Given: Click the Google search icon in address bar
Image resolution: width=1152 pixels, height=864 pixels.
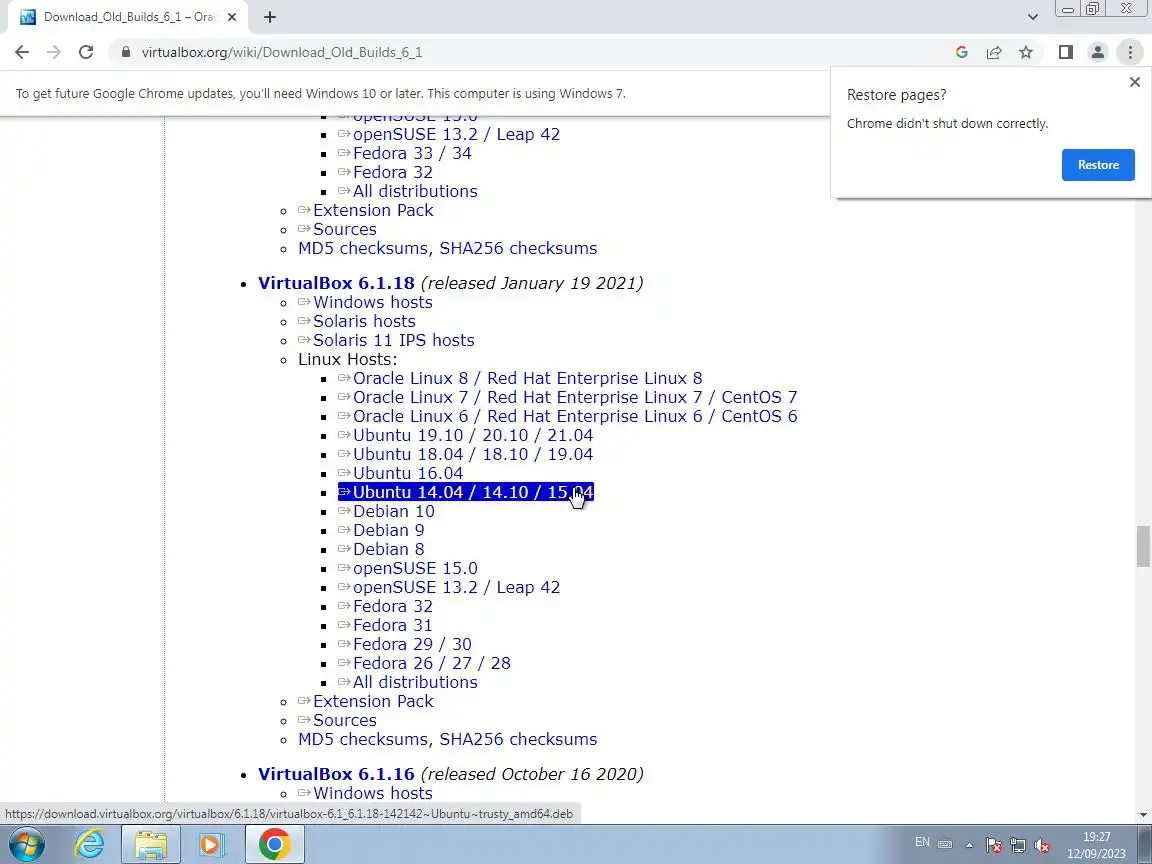Looking at the screenshot, I should click(961, 52).
